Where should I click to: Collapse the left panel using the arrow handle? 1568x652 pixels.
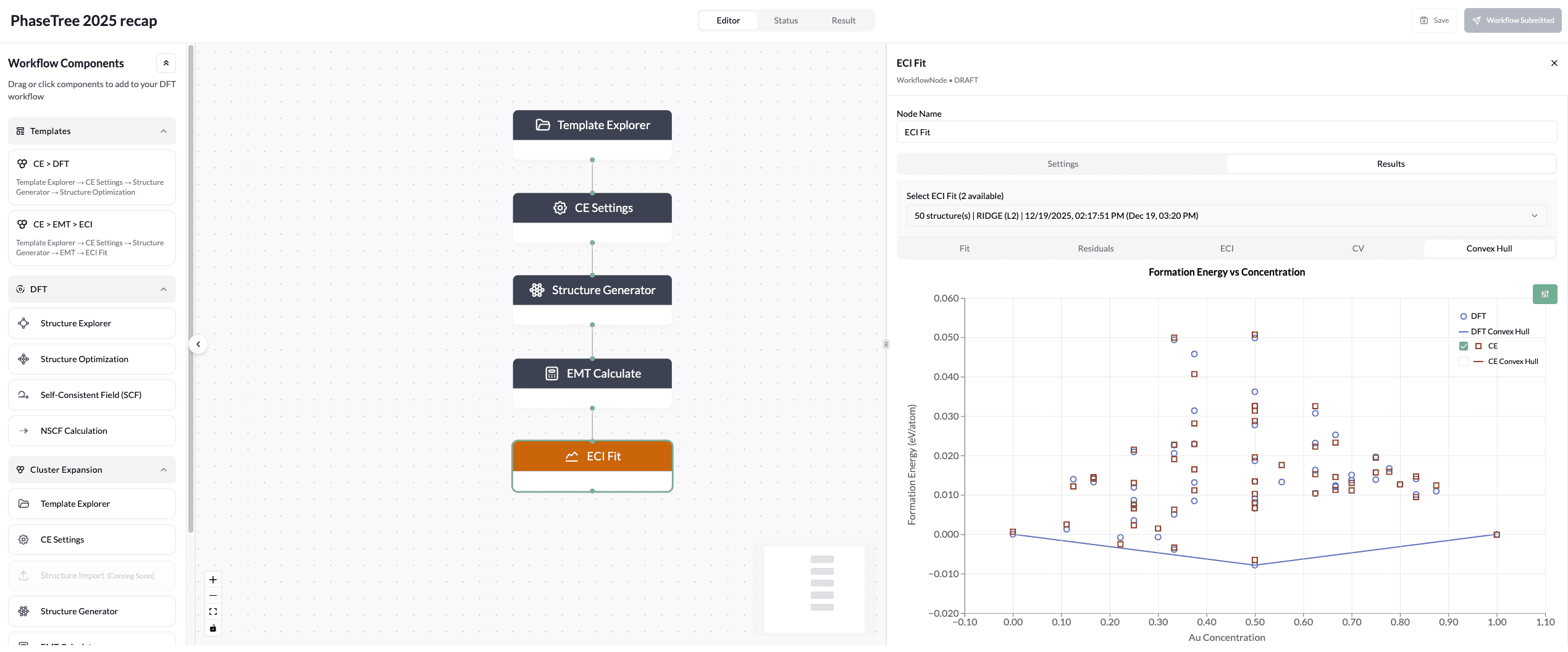click(x=198, y=344)
